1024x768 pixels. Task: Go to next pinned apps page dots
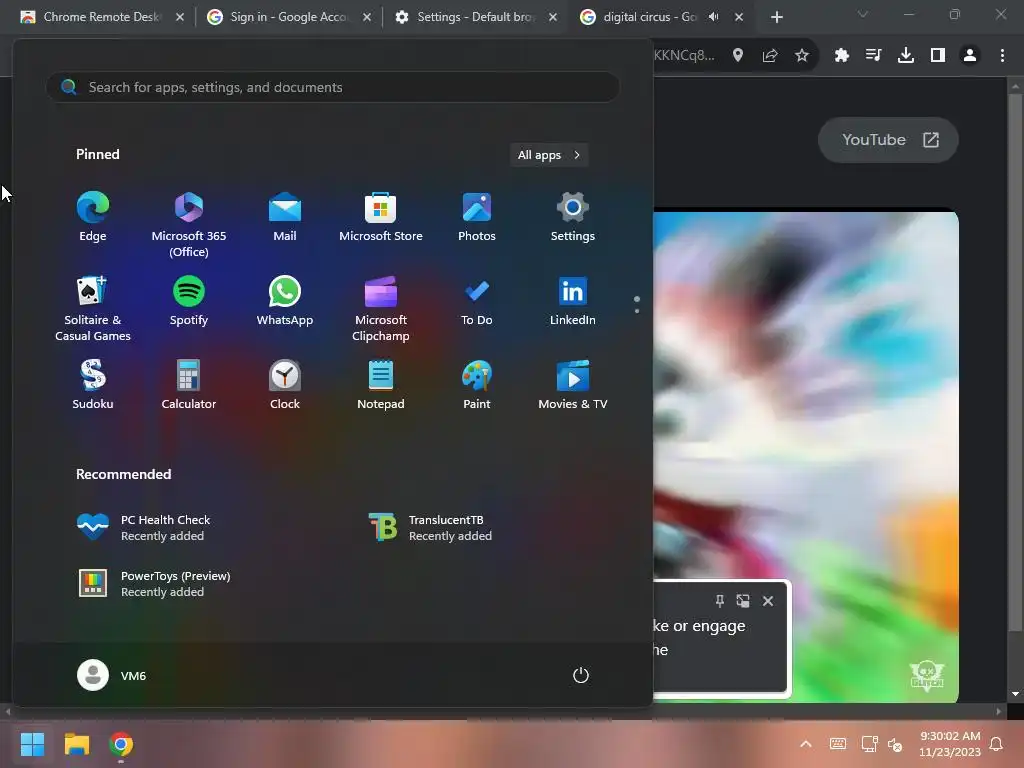pos(637,304)
